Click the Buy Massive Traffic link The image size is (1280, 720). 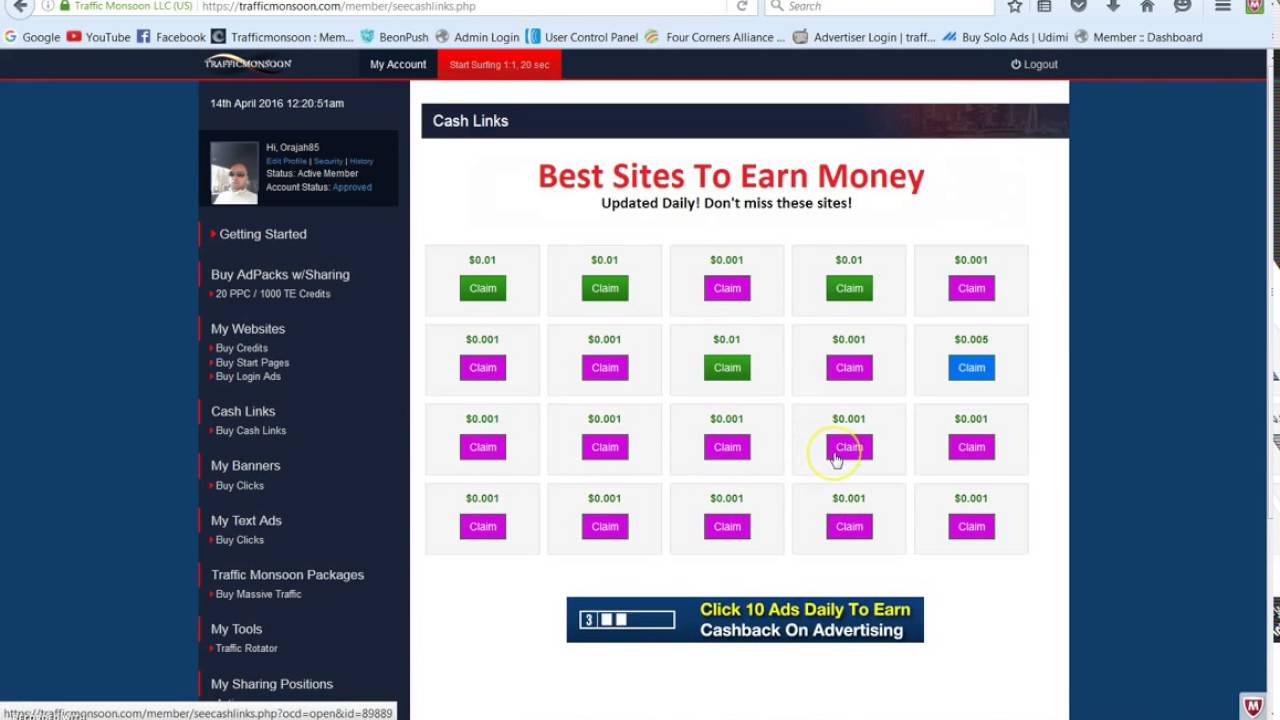258,594
